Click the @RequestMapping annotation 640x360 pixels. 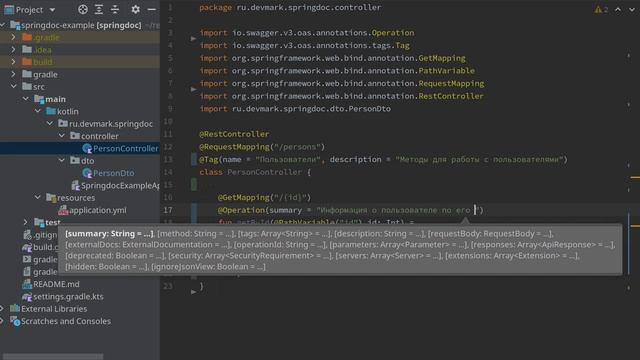tap(235, 147)
